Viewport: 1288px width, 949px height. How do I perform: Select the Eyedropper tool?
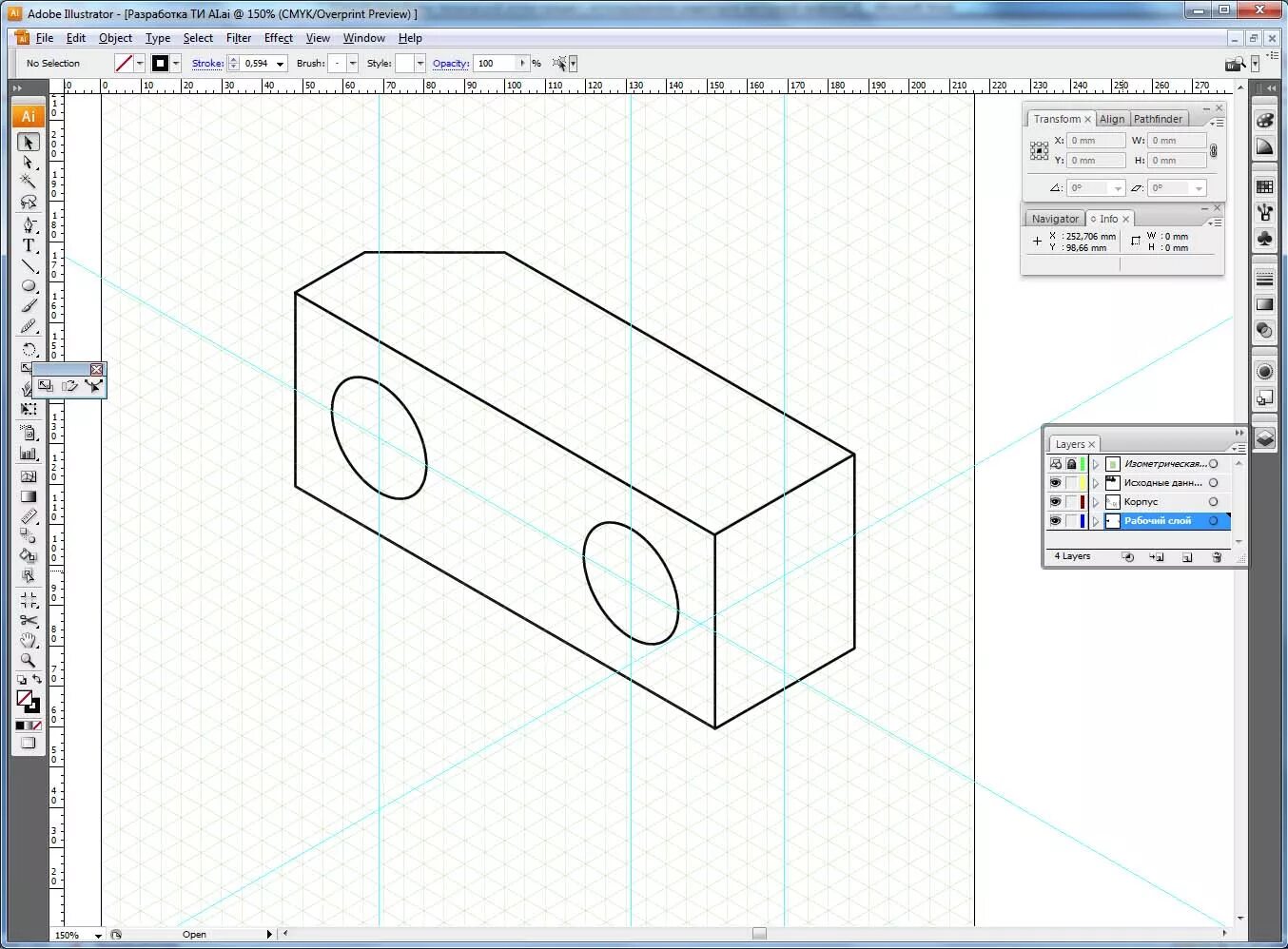point(28,517)
